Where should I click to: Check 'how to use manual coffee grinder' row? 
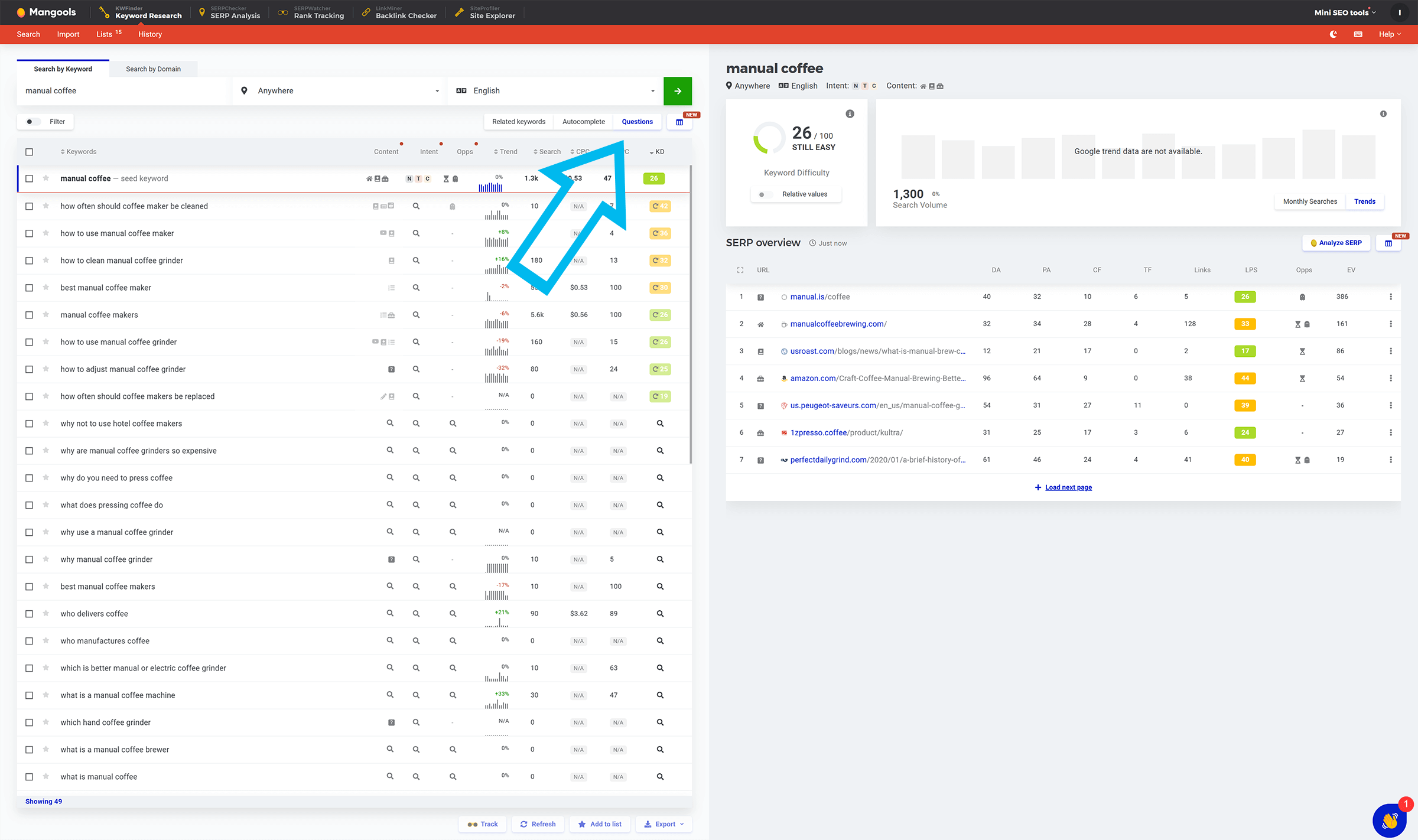click(29, 342)
